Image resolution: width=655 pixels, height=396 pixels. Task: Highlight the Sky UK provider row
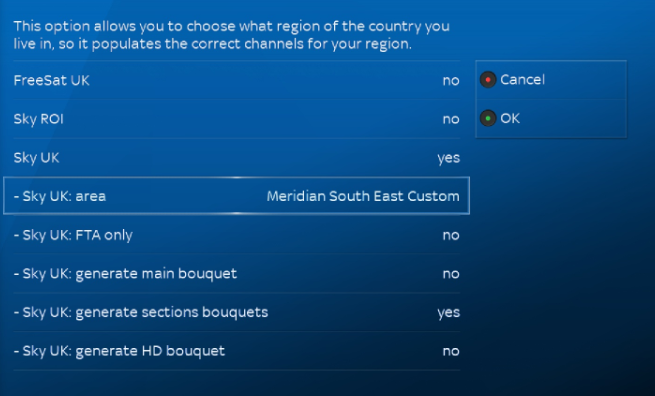pyautogui.click(x=236, y=158)
